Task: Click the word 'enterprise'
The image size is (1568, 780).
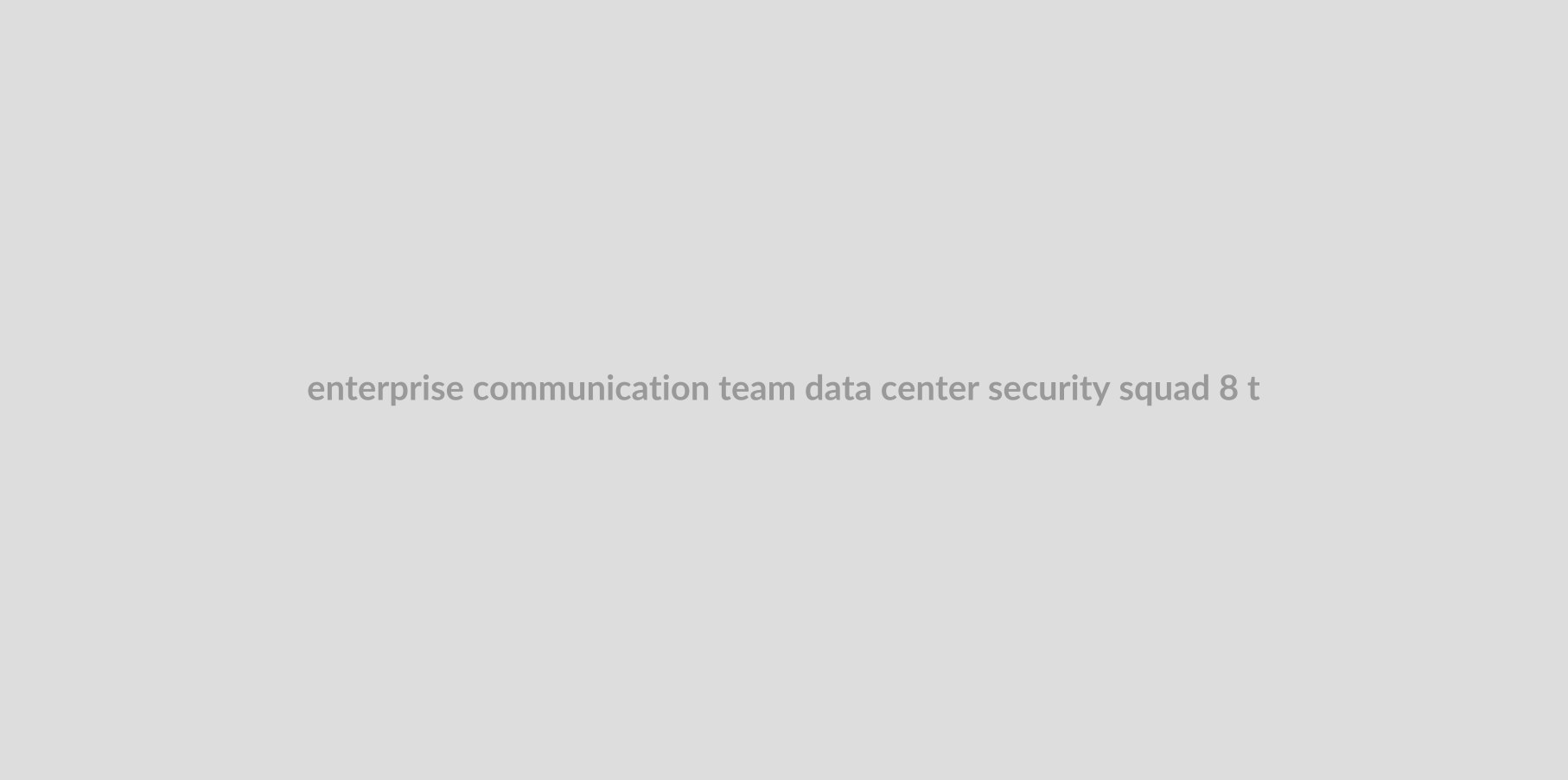Action: (386, 389)
